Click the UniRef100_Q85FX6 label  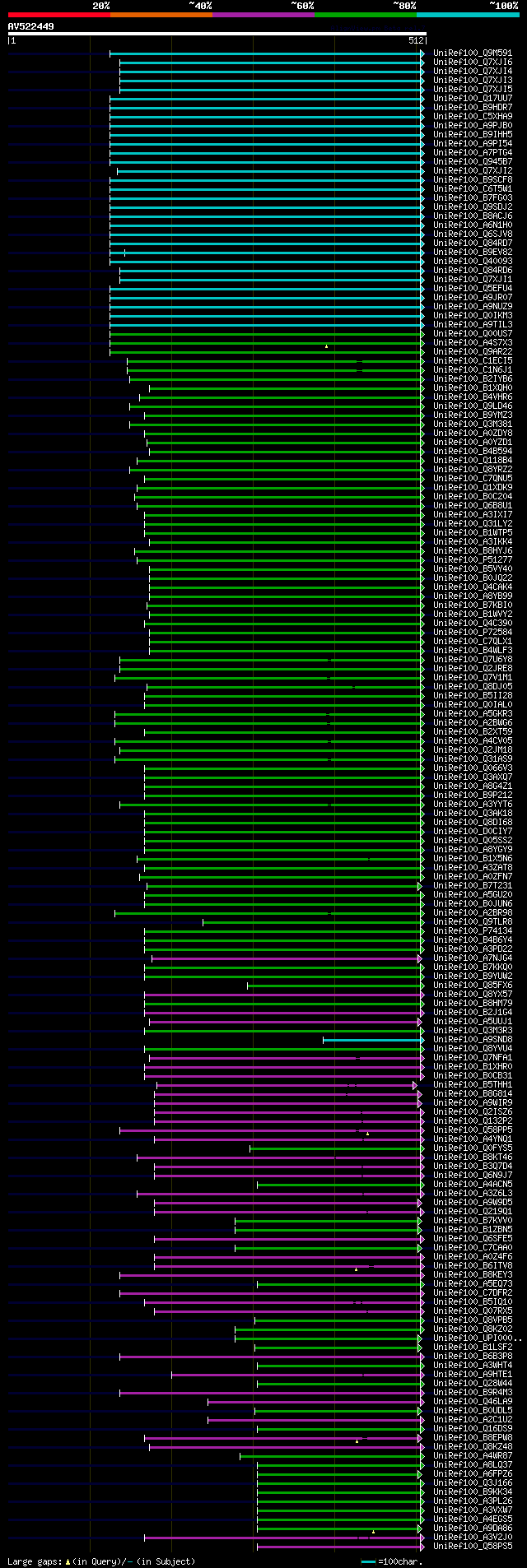[473, 985]
